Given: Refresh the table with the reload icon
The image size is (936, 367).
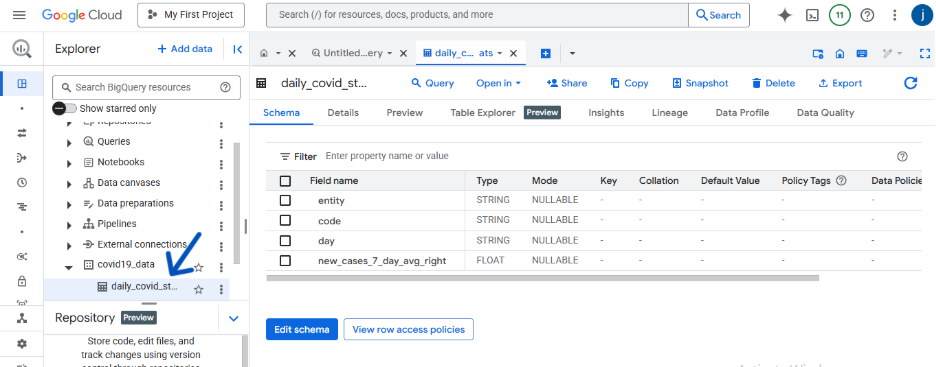Looking at the screenshot, I should (x=910, y=83).
